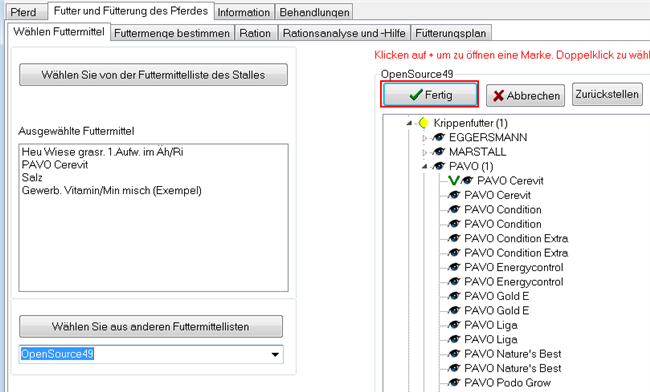Image resolution: width=650 pixels, height=392 pixels.
Task: Click the eye icon beside EGGERSMANN
Action: coord(438,137)
